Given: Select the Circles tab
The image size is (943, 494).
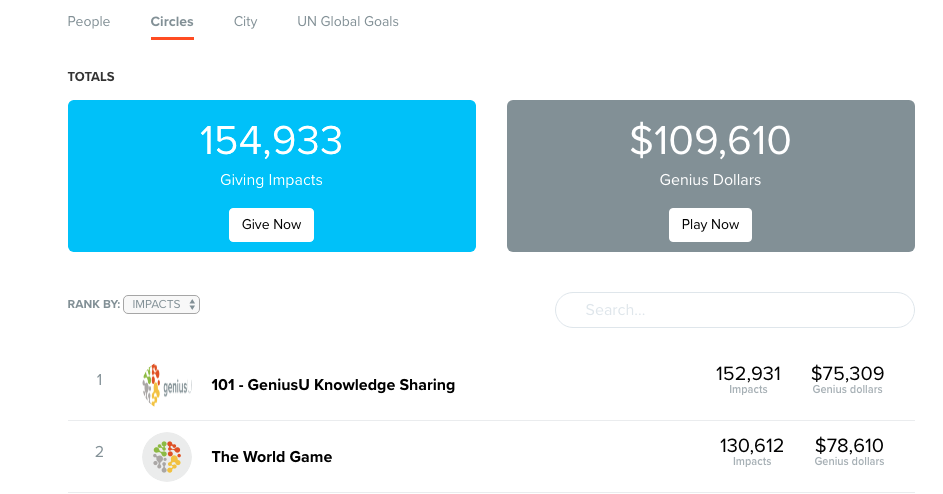Looking at the screenshot, I should [x=172, y=22].
